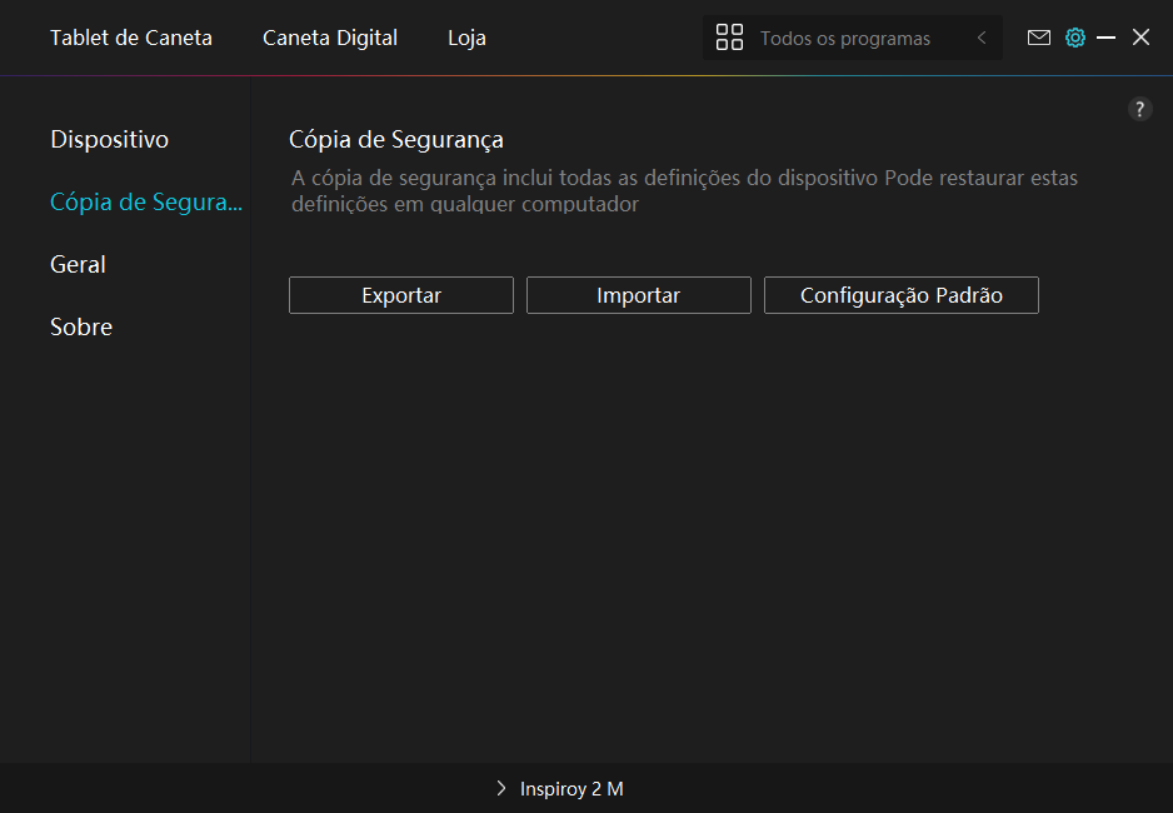
Task: Click the four-square programs grid icon
Action: click(729, 38)
